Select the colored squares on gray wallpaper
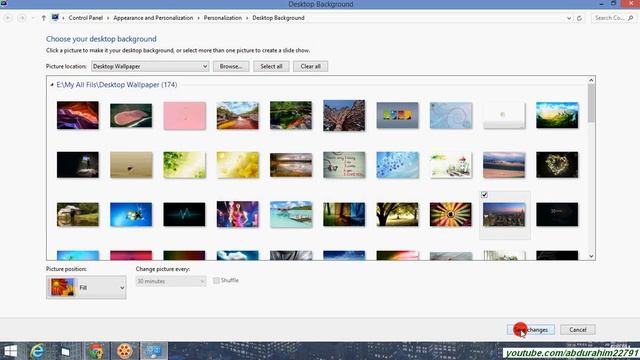 click(398, 116)
